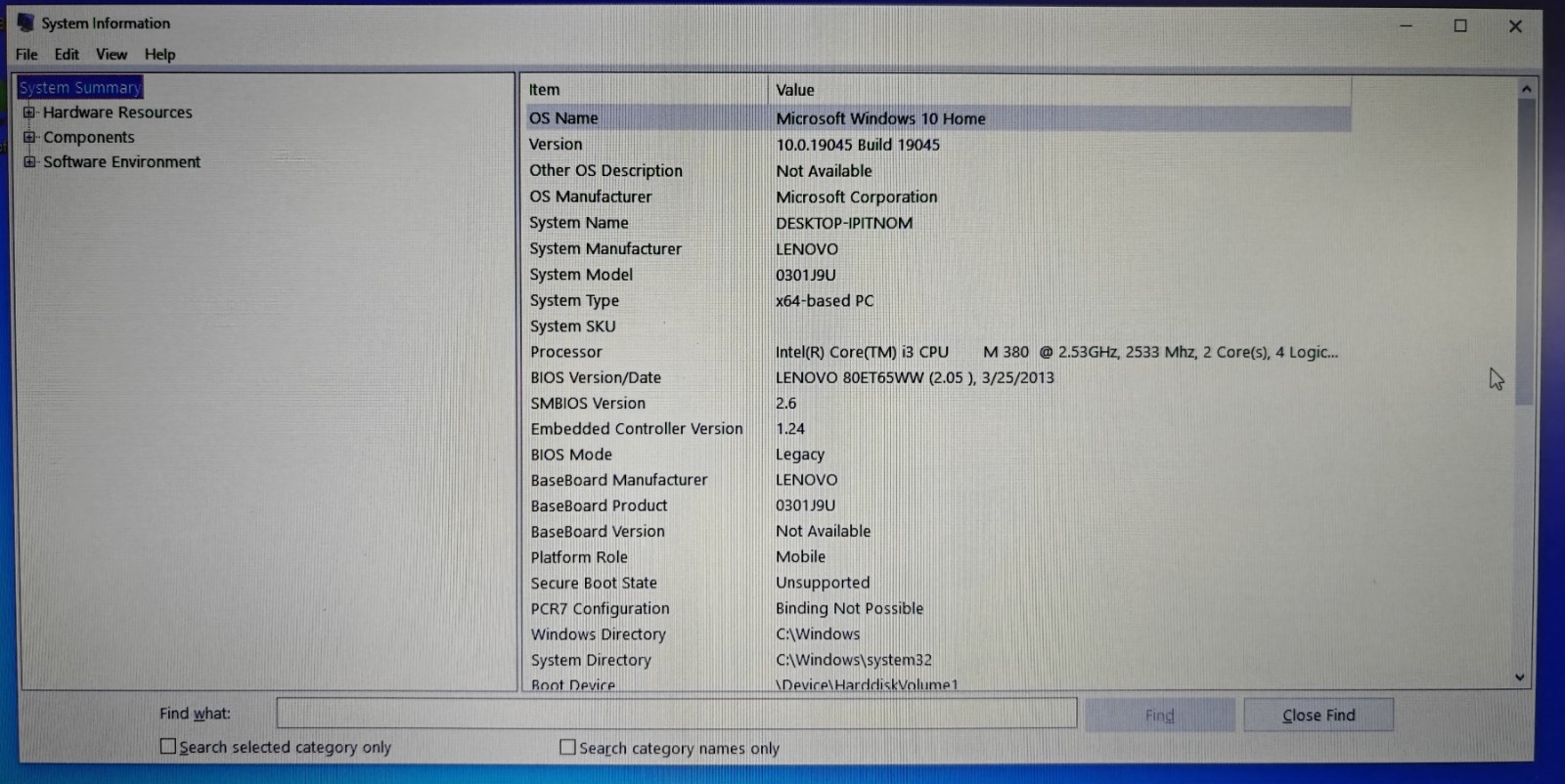
Task: Select the BaseBoard Product row
Action: pos(938,505)
